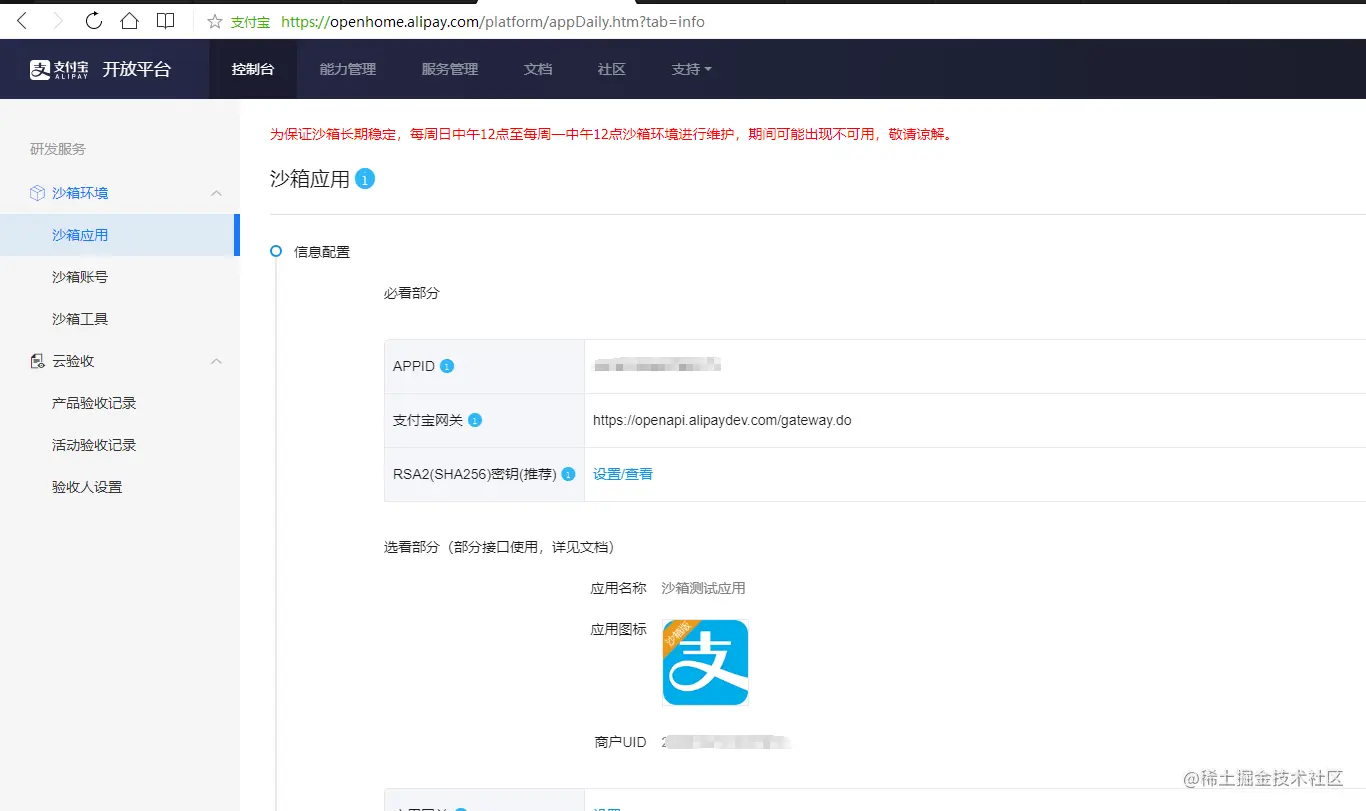
Task: Open the 服务管理 navigation tab
Action: coord(450,69)
